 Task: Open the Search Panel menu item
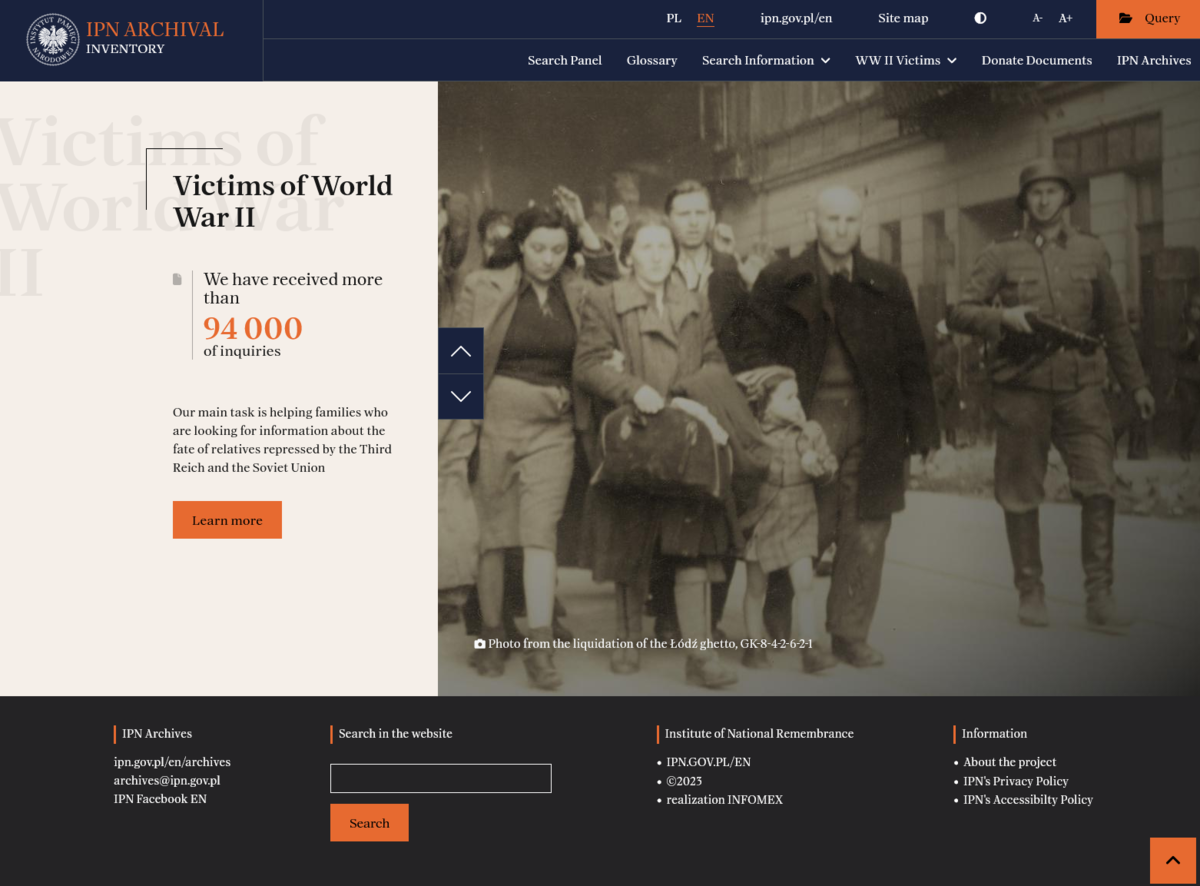(565, 60)
